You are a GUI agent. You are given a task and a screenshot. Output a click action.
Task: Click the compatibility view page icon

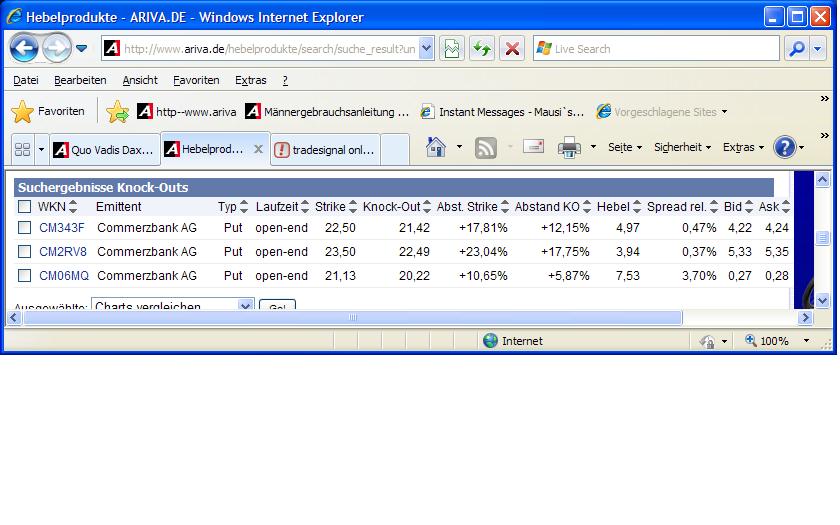point(452,49)
